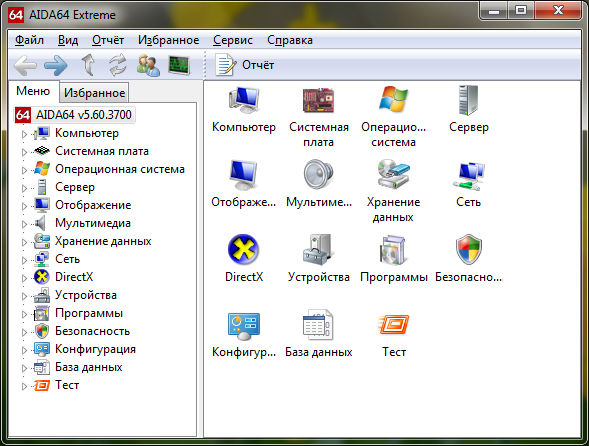Select Операционная система in the tree

[x=120, y=169]
